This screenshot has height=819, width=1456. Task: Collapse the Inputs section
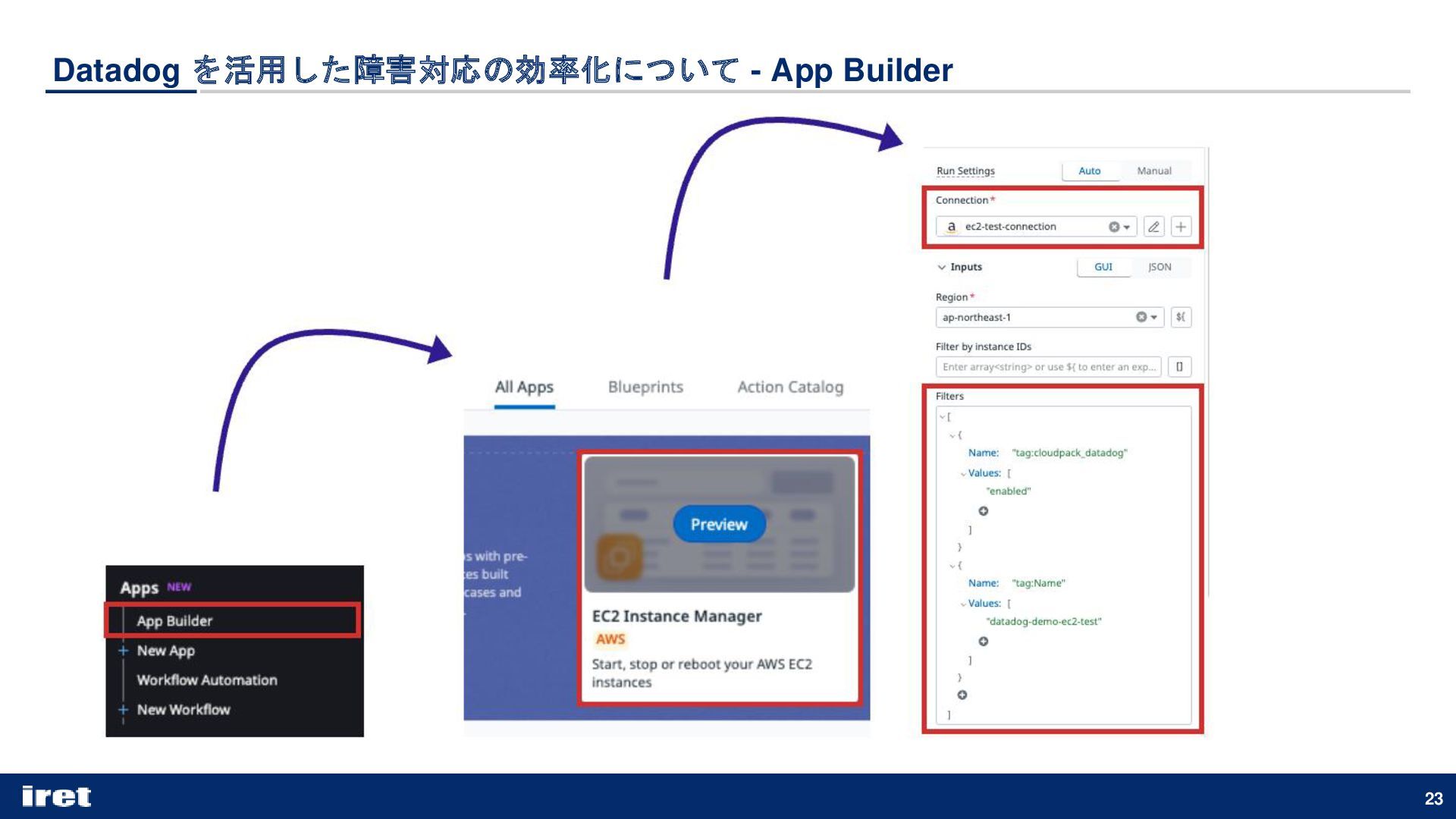(x=942, y=267)
